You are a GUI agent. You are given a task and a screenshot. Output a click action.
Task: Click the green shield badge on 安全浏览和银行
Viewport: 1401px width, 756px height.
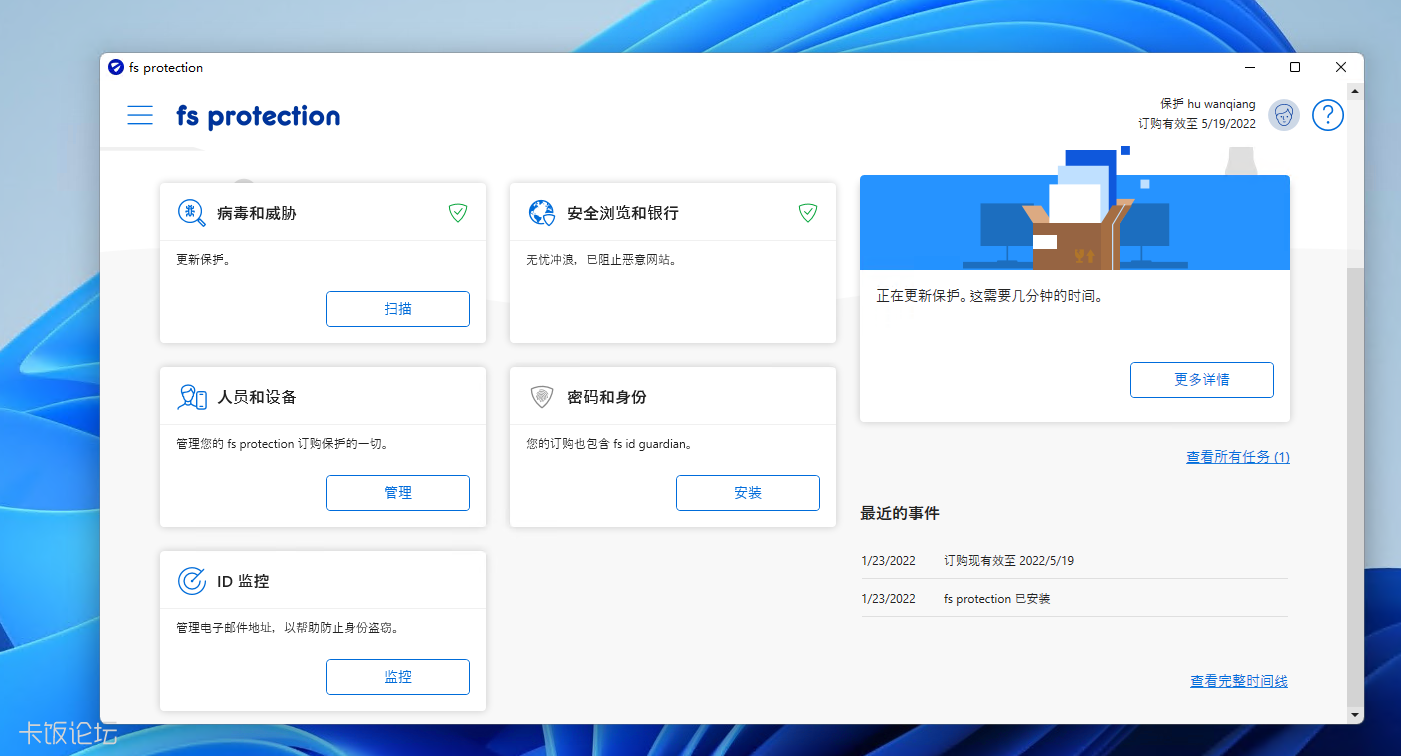[x=807, y=212]
